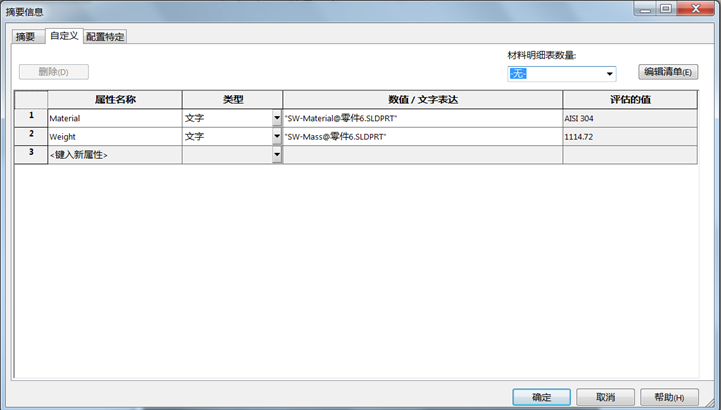Screen dimensions: 721x410
Task: Click the evaluated value 1114.72 cell
Action: [628, 136]
